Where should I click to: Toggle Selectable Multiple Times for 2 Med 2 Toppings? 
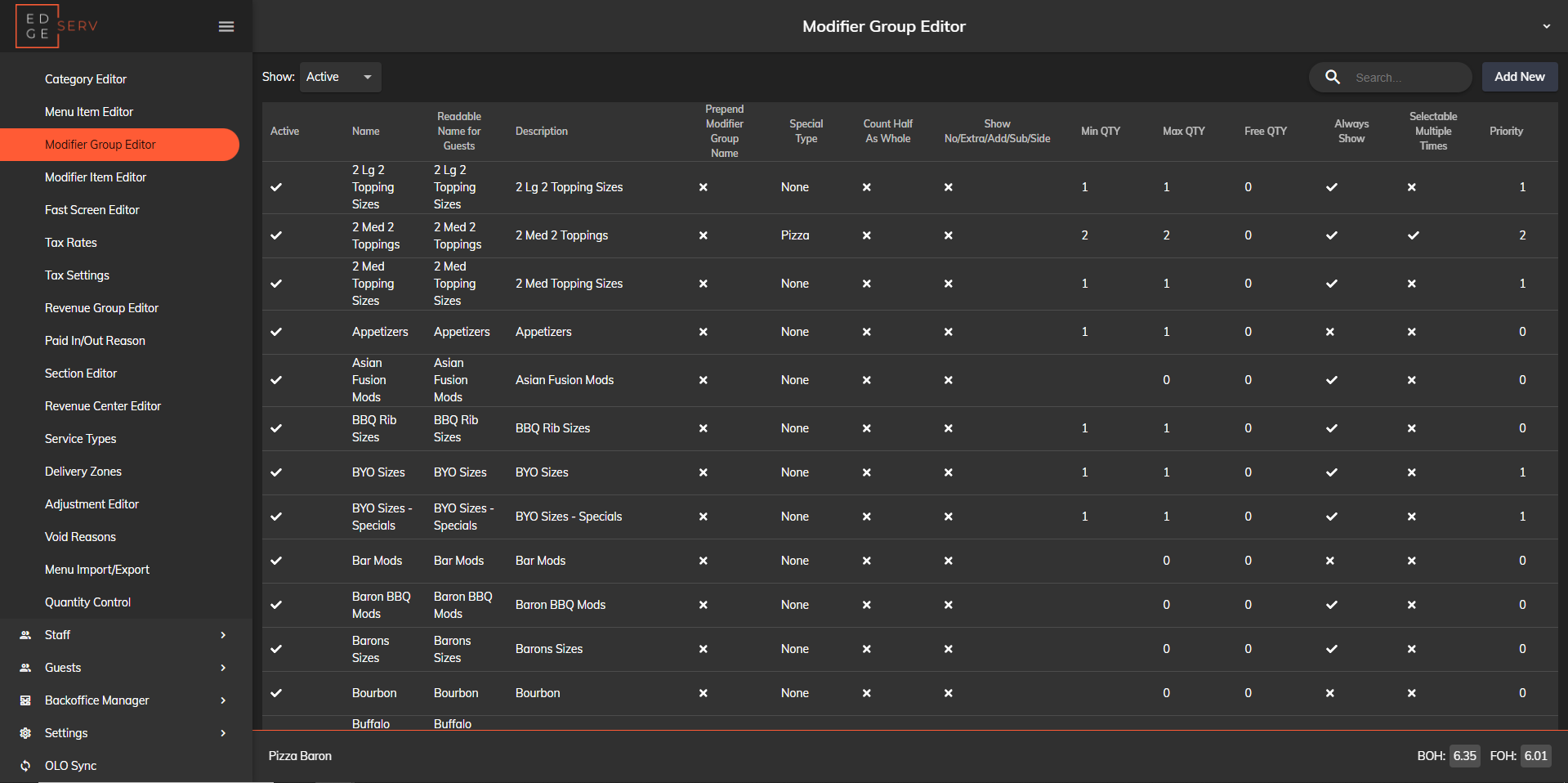pos(1413,235)
